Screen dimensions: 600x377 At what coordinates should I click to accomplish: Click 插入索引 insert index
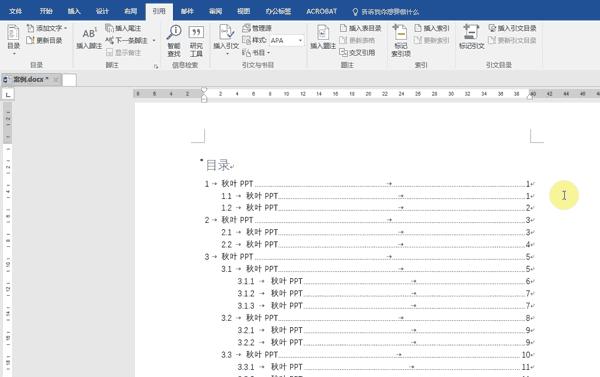coord(432,28)
